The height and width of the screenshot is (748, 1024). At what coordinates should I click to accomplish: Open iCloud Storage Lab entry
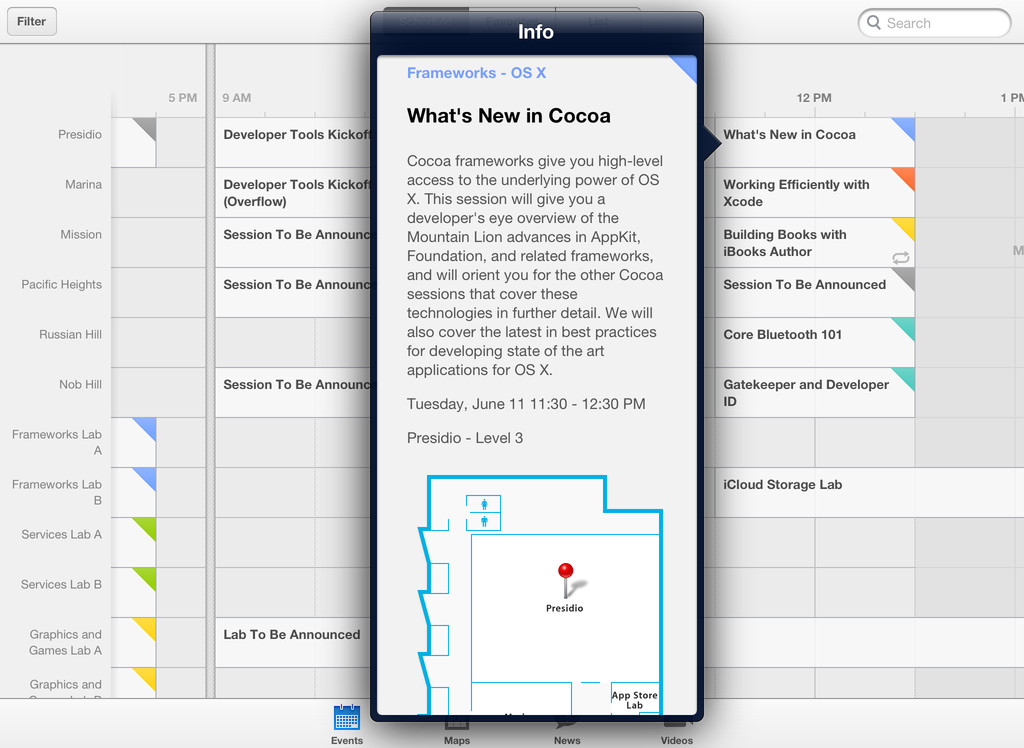pos(869,493)
